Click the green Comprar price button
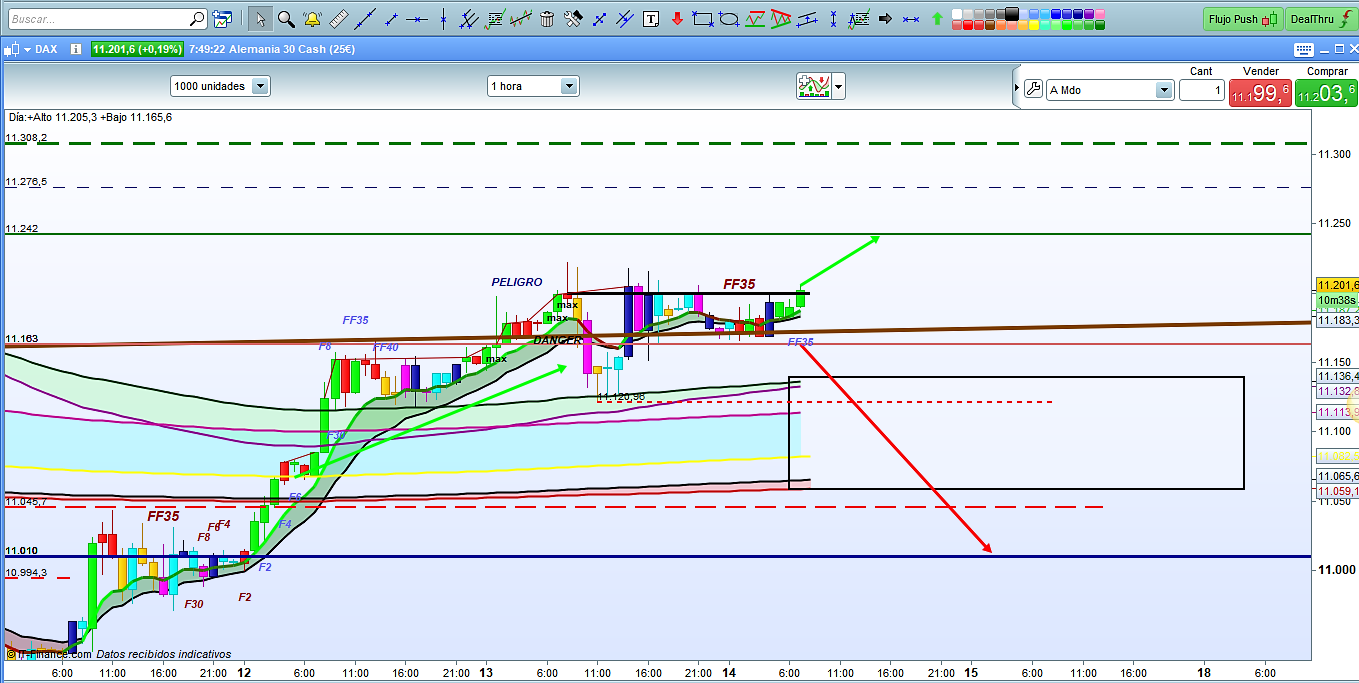The image size is (1359, 683). pos(1326,93)
